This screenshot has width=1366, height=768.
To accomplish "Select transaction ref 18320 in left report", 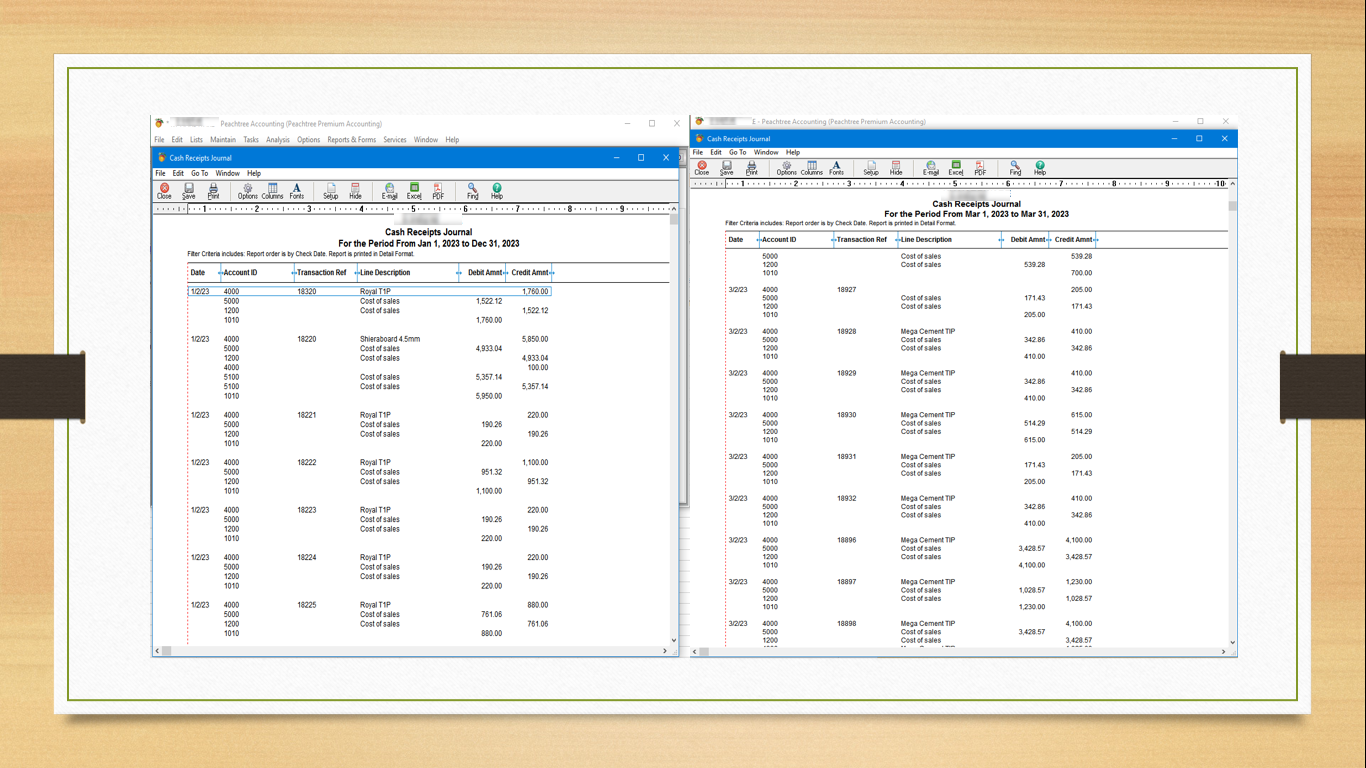I will [x=307, y=292].
